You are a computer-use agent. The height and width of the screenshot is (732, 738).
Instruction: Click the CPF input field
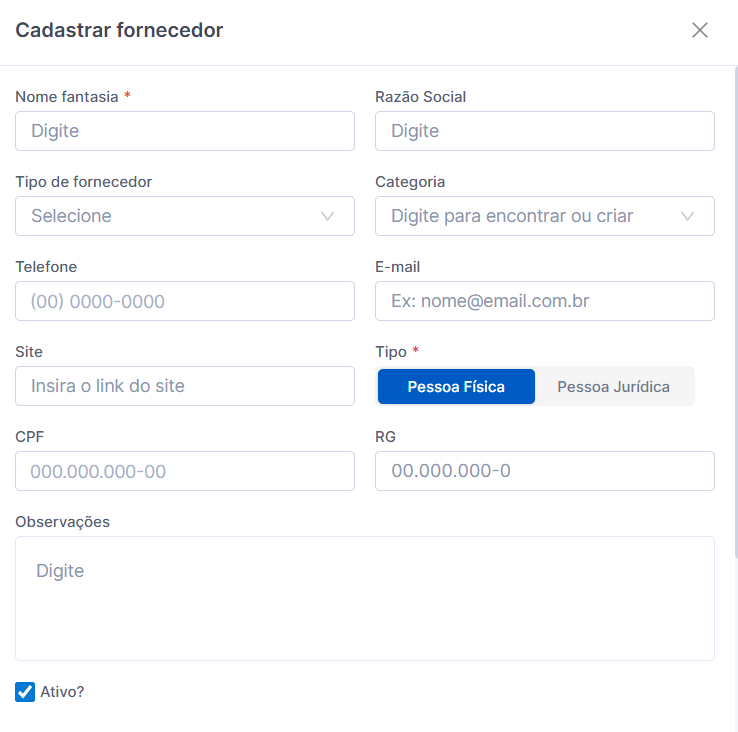point(185,471)
